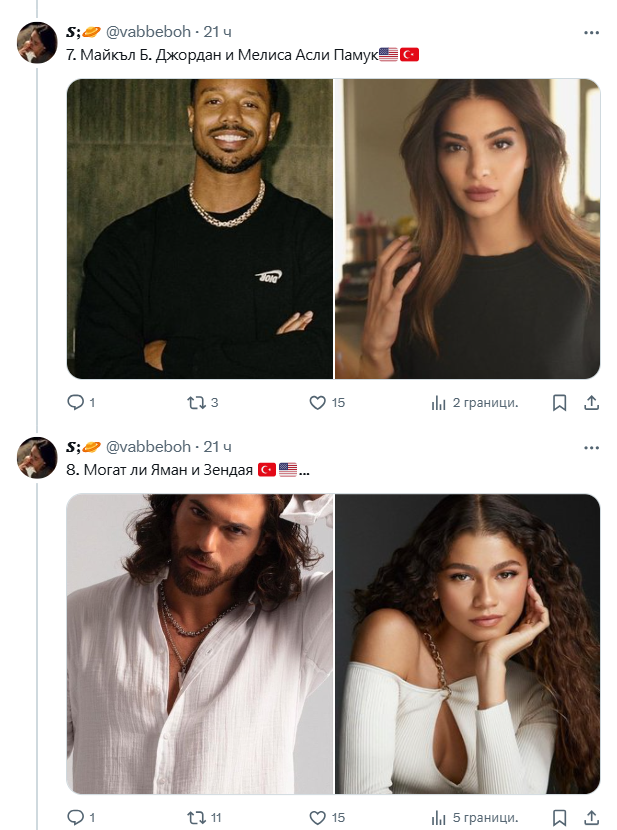The image size is (617, 830).
Task: Open photo of man in black sweater
Action: tap(200, 228)
